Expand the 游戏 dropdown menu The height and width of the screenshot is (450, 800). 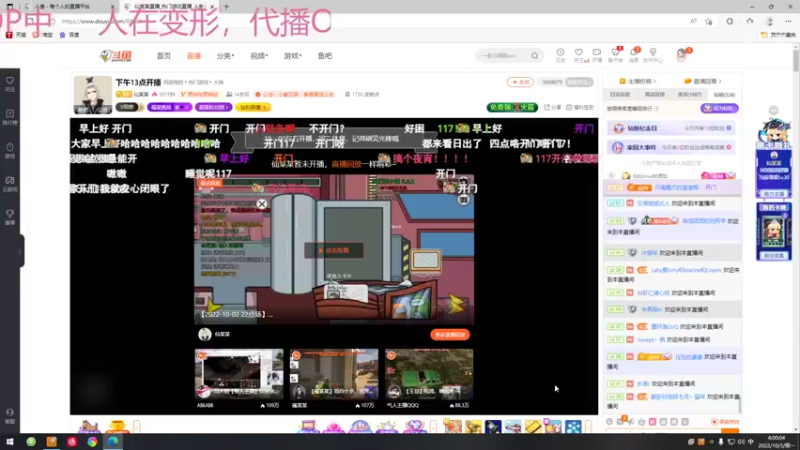(292, 56)
